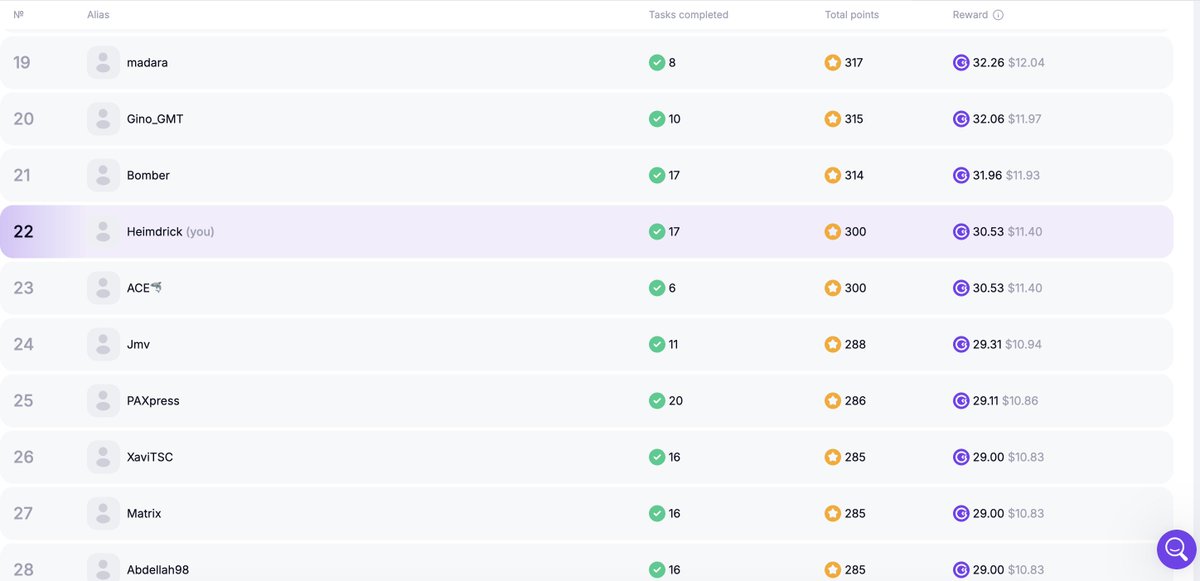Viewport: 1200px width, 581px height.
Task: Select the alias "Jmv"
Action: pos(138,344)
